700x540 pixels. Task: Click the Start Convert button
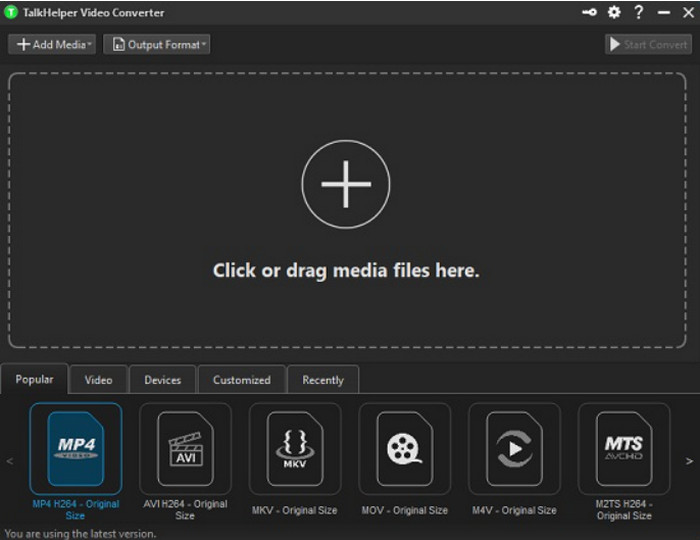click(x=648, y=45)
